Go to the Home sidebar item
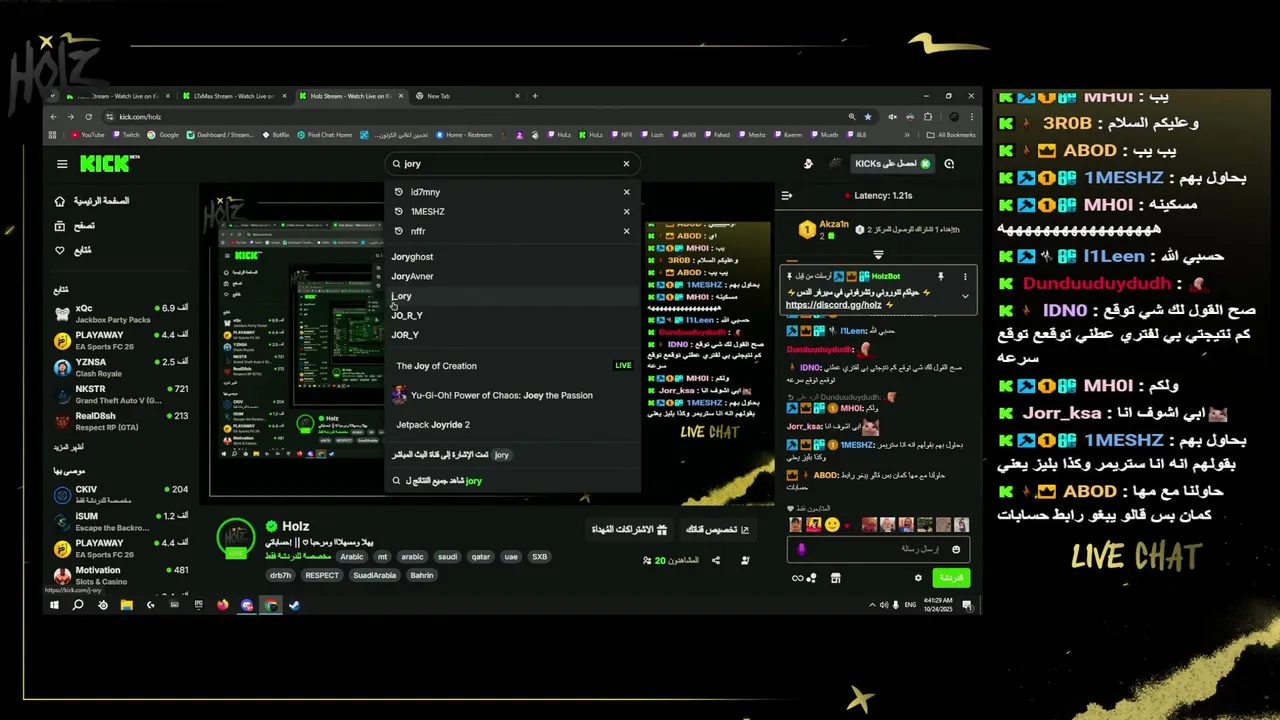The width and height of the screenshot is (1280, 720). click(x=92, y=201)
